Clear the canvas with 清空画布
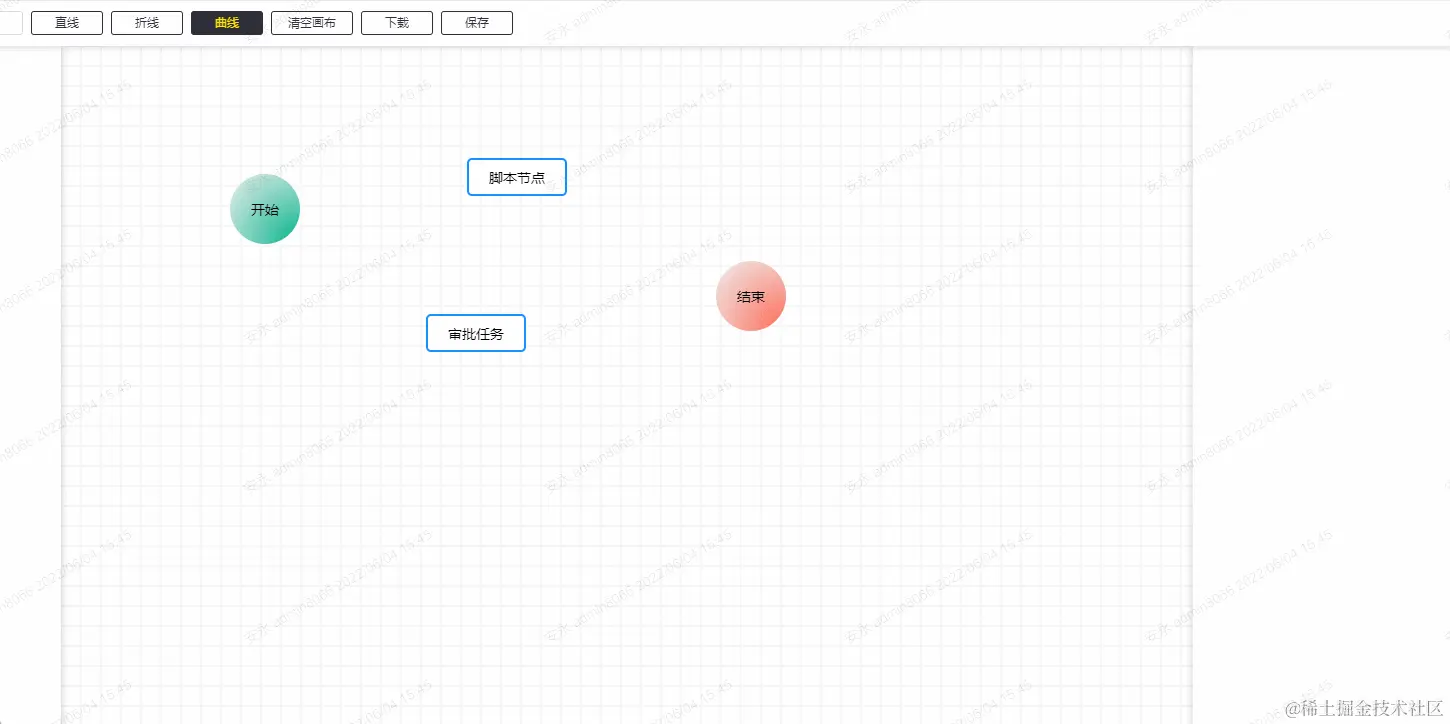 click(312, 23)
